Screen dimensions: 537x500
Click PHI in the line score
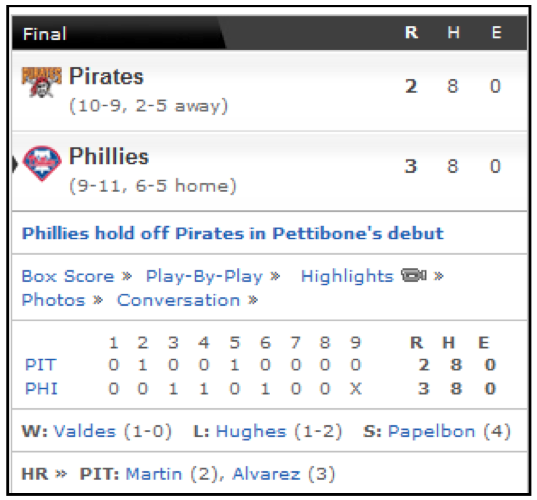pyautogui.click(x=41, y=389)
